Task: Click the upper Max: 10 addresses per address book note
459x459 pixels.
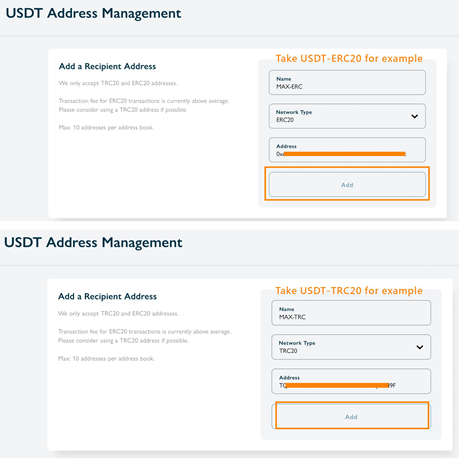Action: [106, 127]
